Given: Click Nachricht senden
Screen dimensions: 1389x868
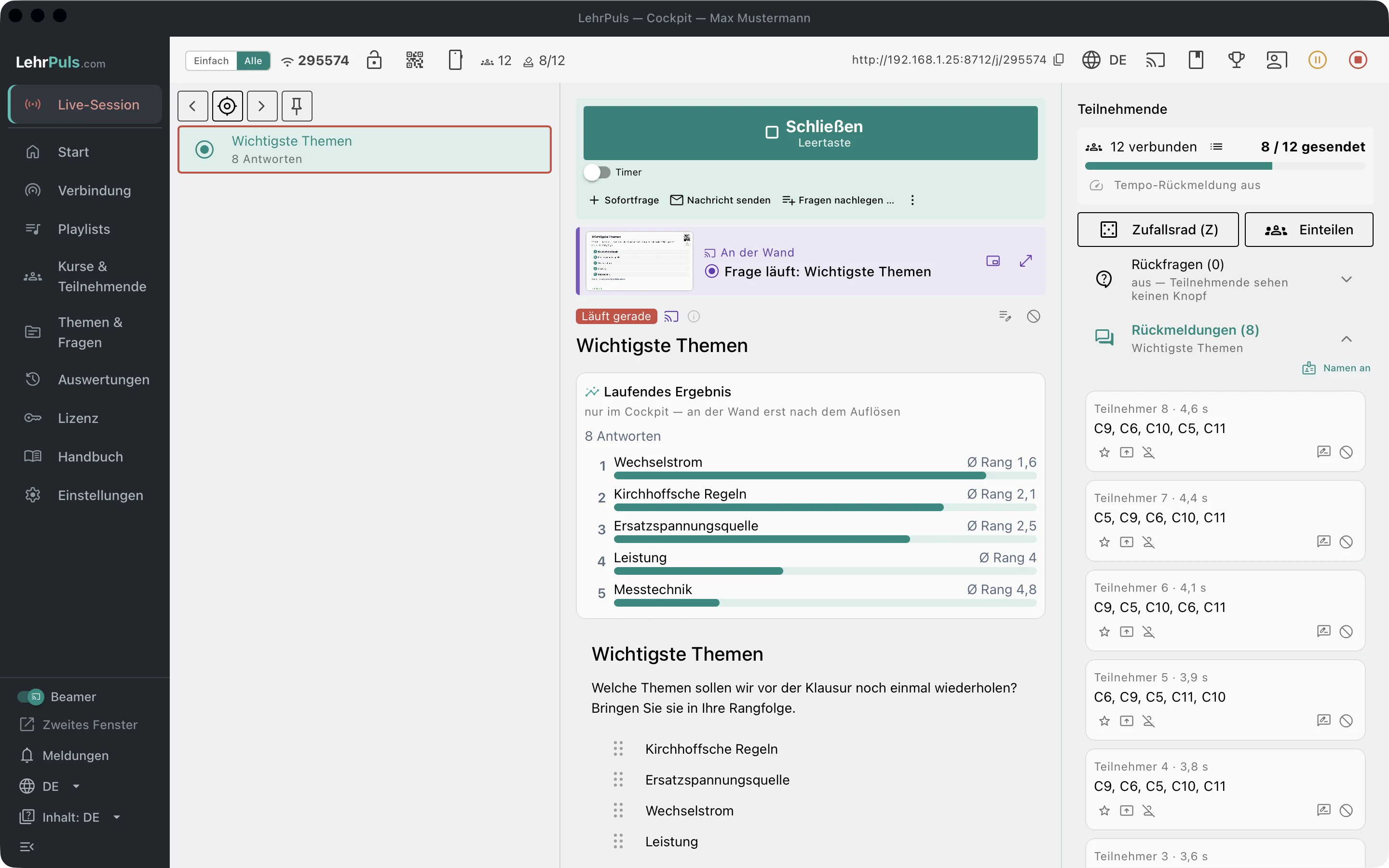Looking at the screenshot, I should pos(721,200).
